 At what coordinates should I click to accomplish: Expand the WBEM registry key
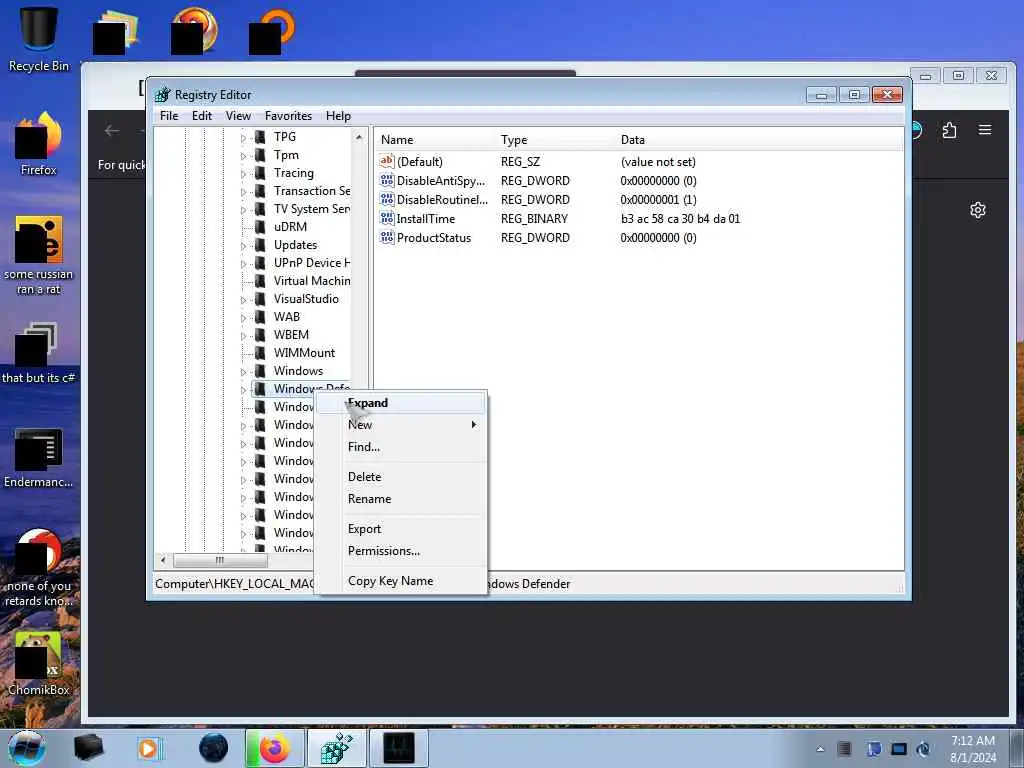click(x=244, y=336)
